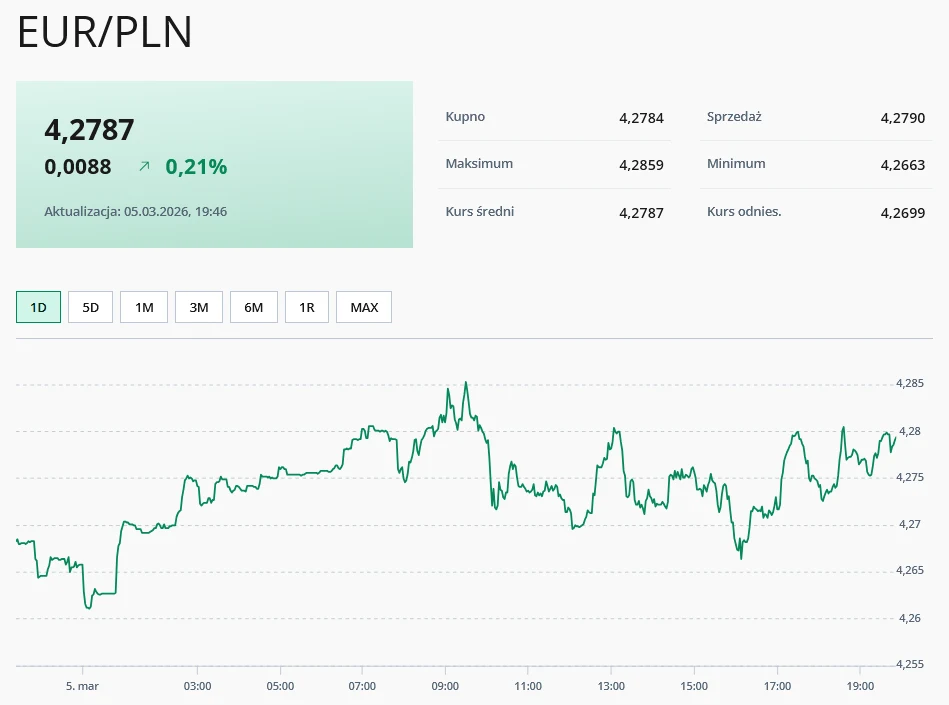
Task: Click the EUR/PLN page heading
Action: point(105,33)
